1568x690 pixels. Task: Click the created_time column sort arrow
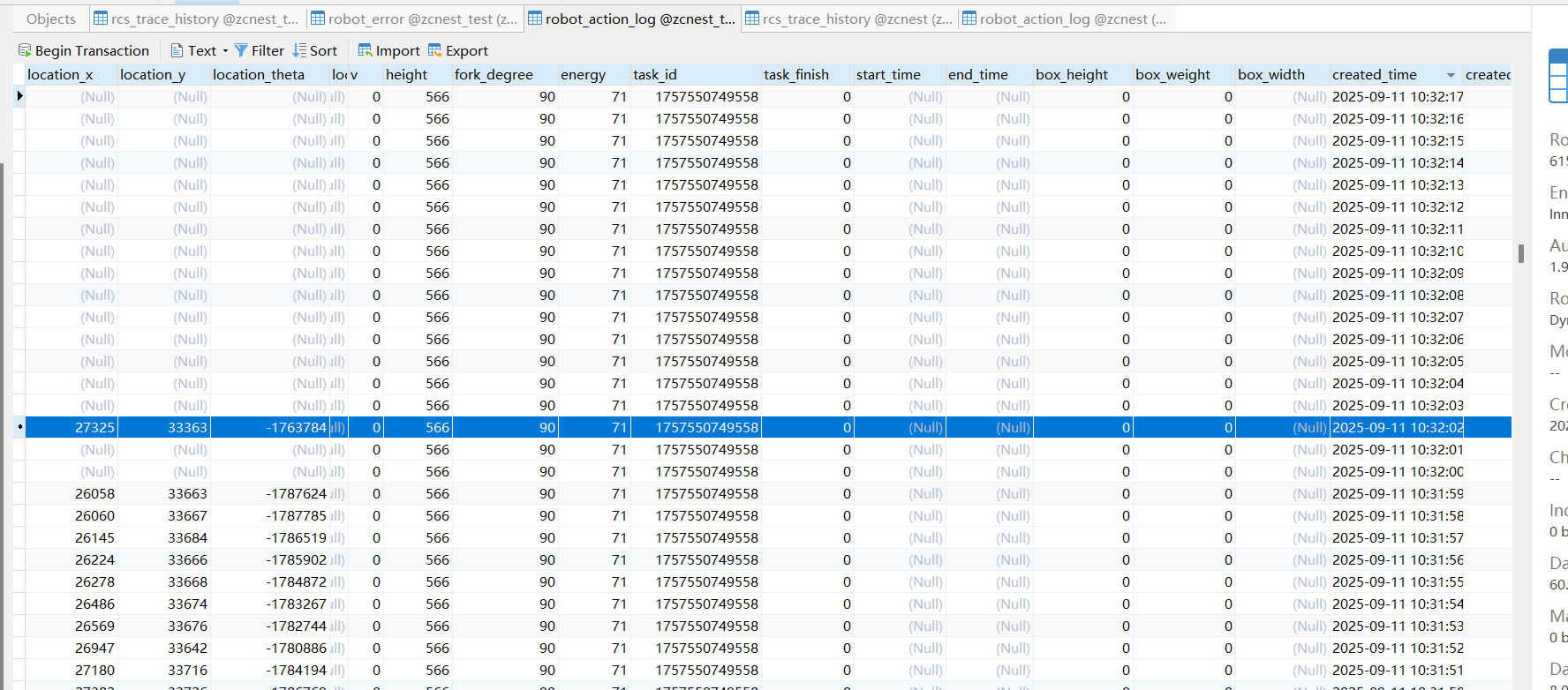(1451, 75)
